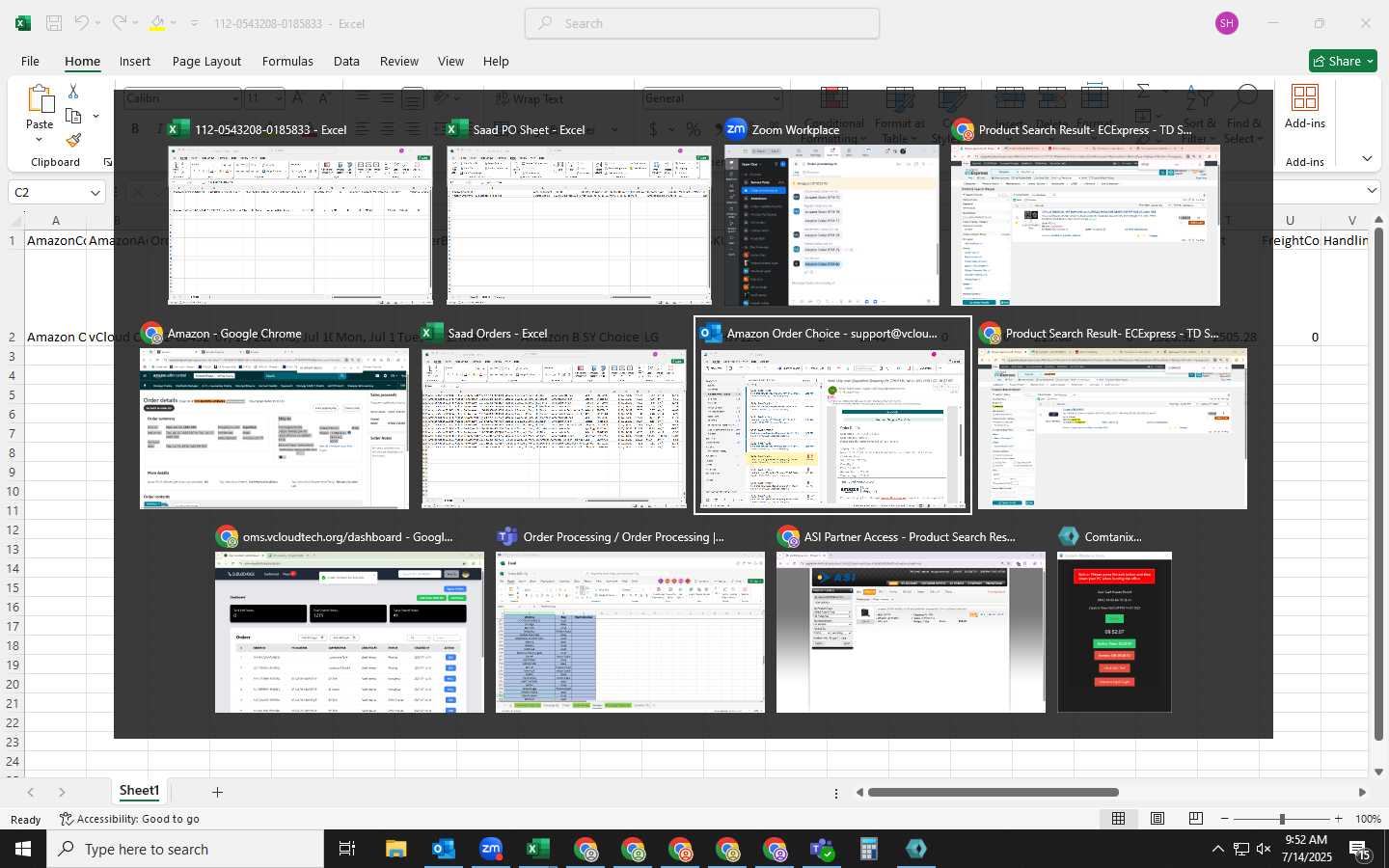Click the Save icon in the title bar
Screen dimensions: 1389x868
[54, 23]
